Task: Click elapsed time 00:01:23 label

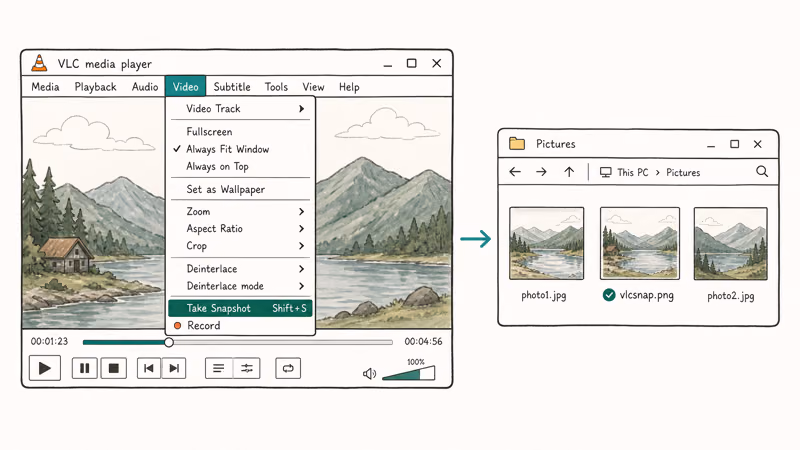Action: click(49, 341)
